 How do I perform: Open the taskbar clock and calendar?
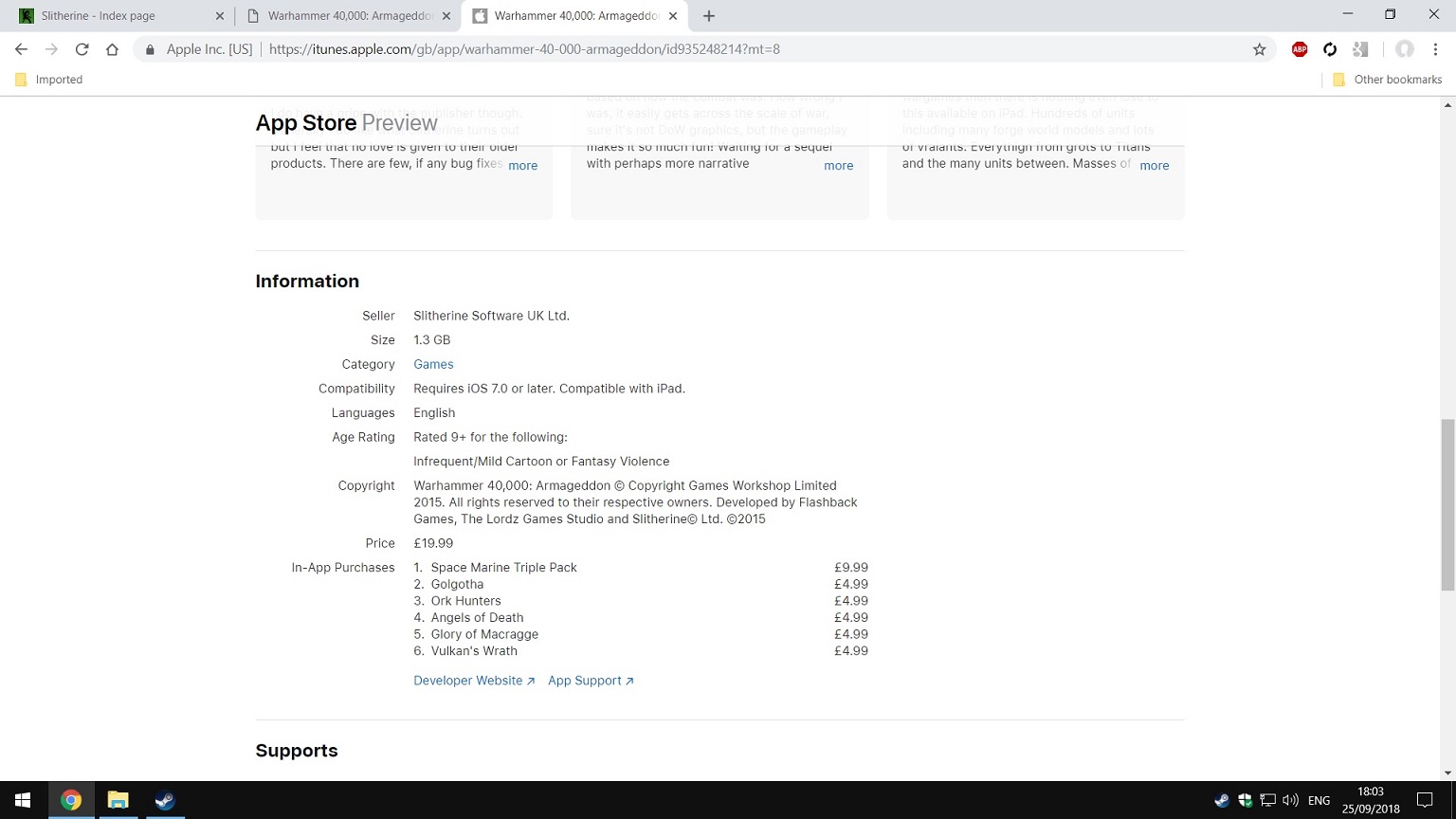point(1371,800)
